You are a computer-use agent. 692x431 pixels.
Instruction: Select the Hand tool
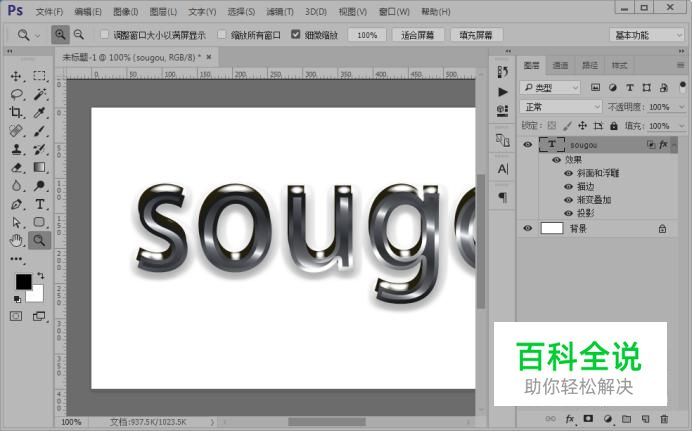point(16,240)
